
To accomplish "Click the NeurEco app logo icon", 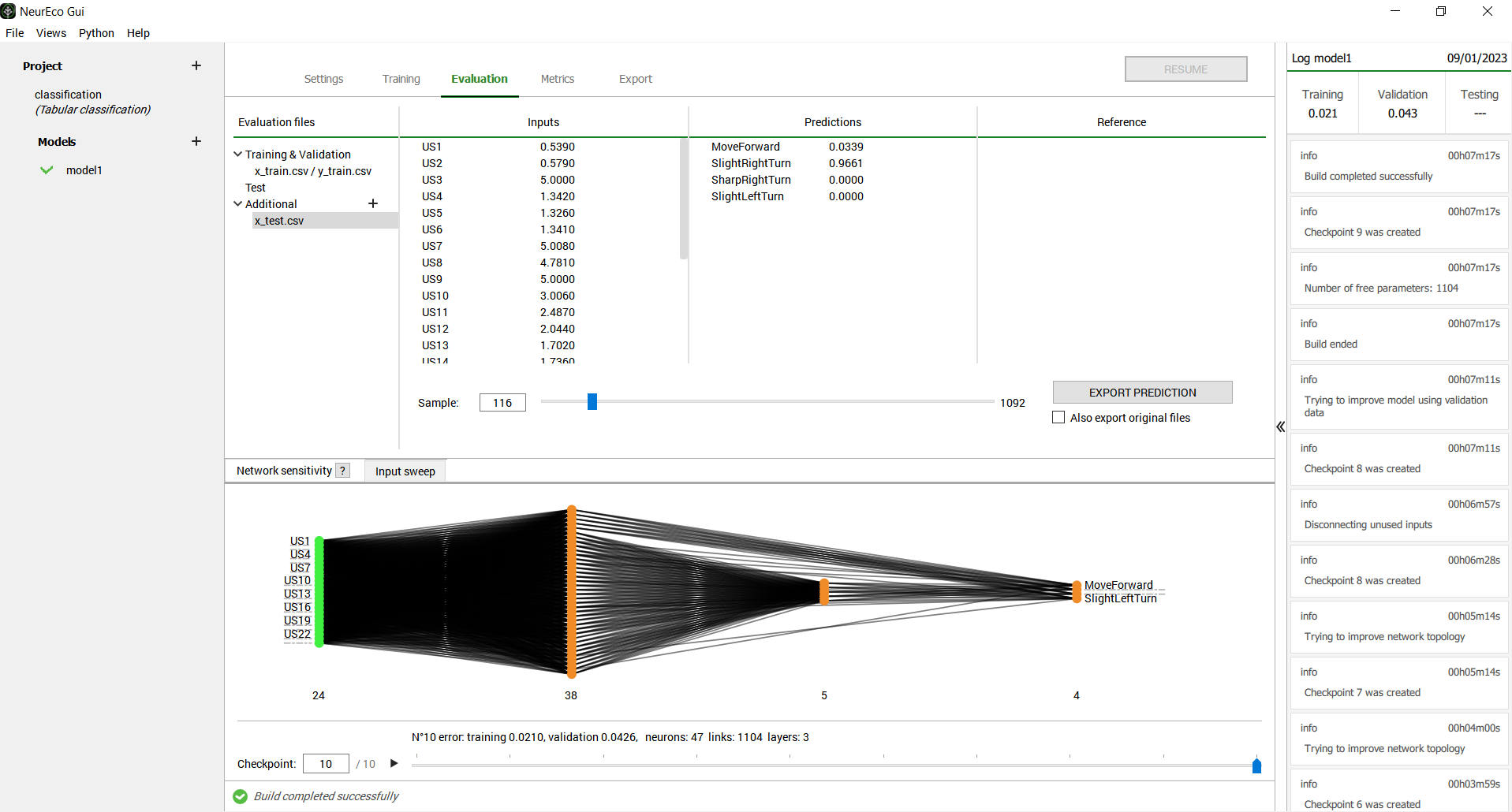I will [8, 11].
